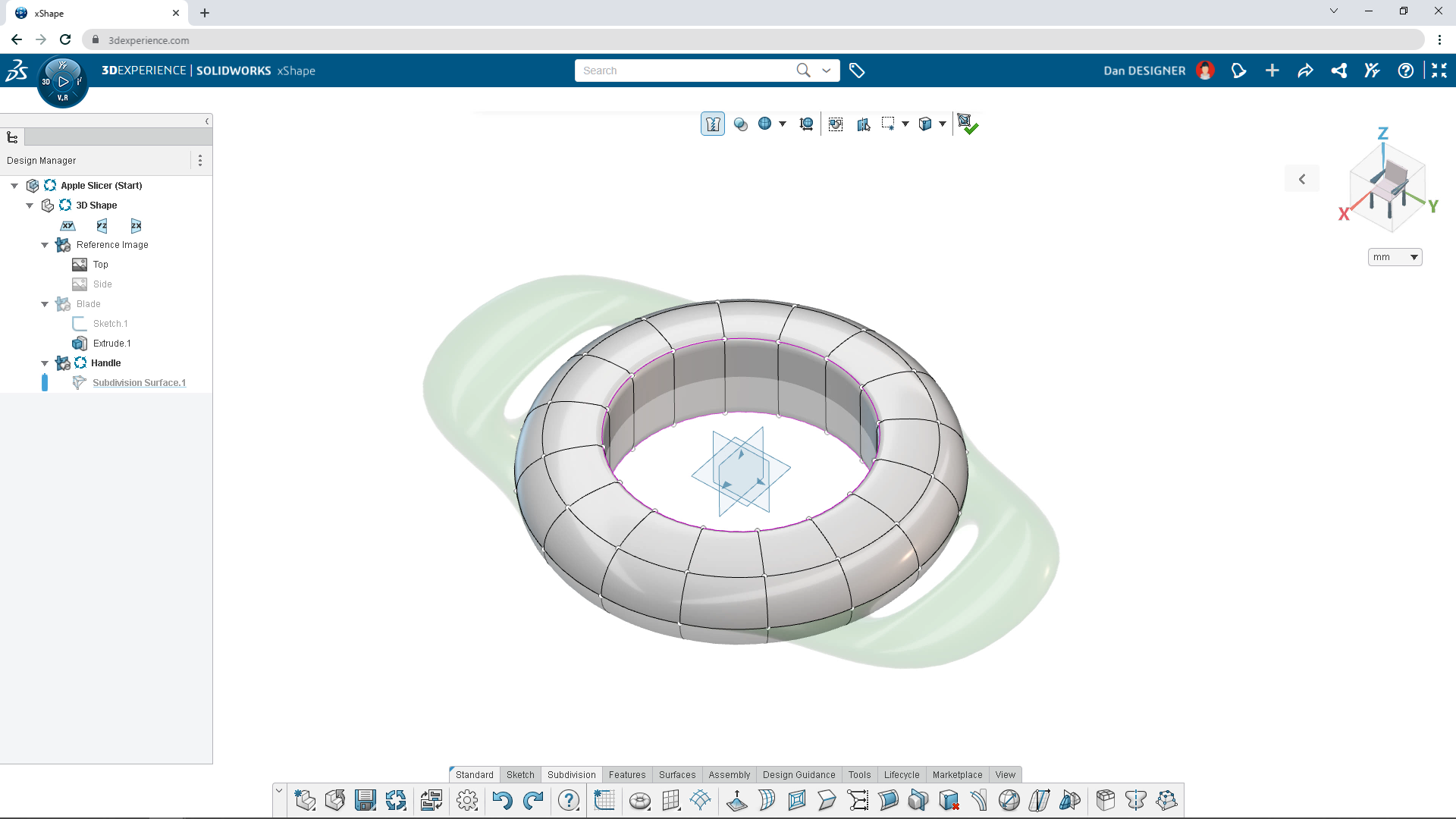The height and width of the screenshot is (819, 1456).
Task: Undo the last action
Action: [501, 801]
